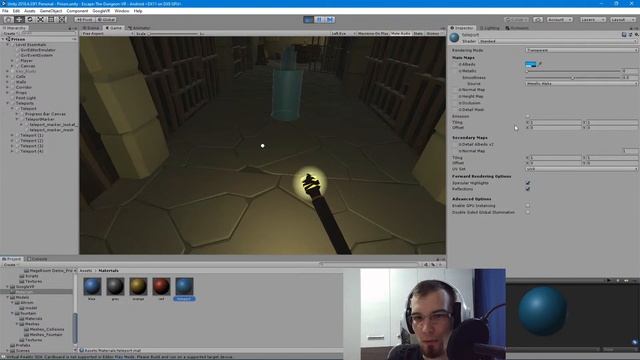Toggle the Global handle rotation button
This screenshot has width=640, height=360.
click(x=106, y=20)
